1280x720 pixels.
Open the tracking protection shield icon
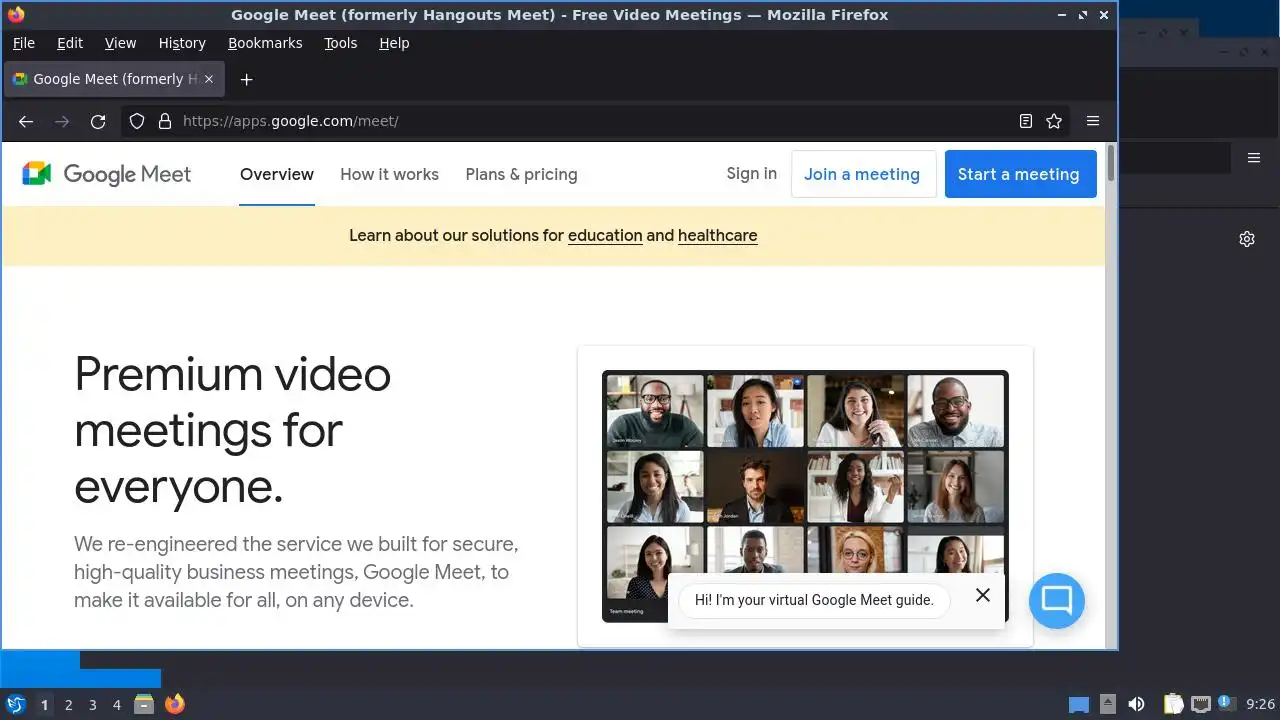pos(137,121)
